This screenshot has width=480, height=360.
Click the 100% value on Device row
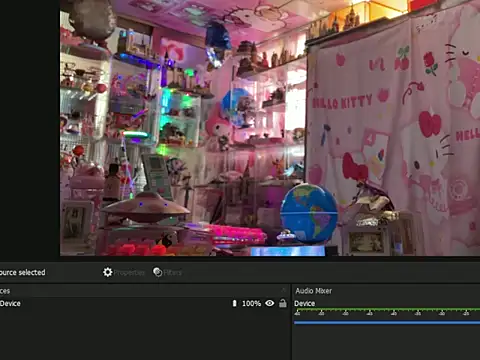pyautogui.click(x=251, y=303)
